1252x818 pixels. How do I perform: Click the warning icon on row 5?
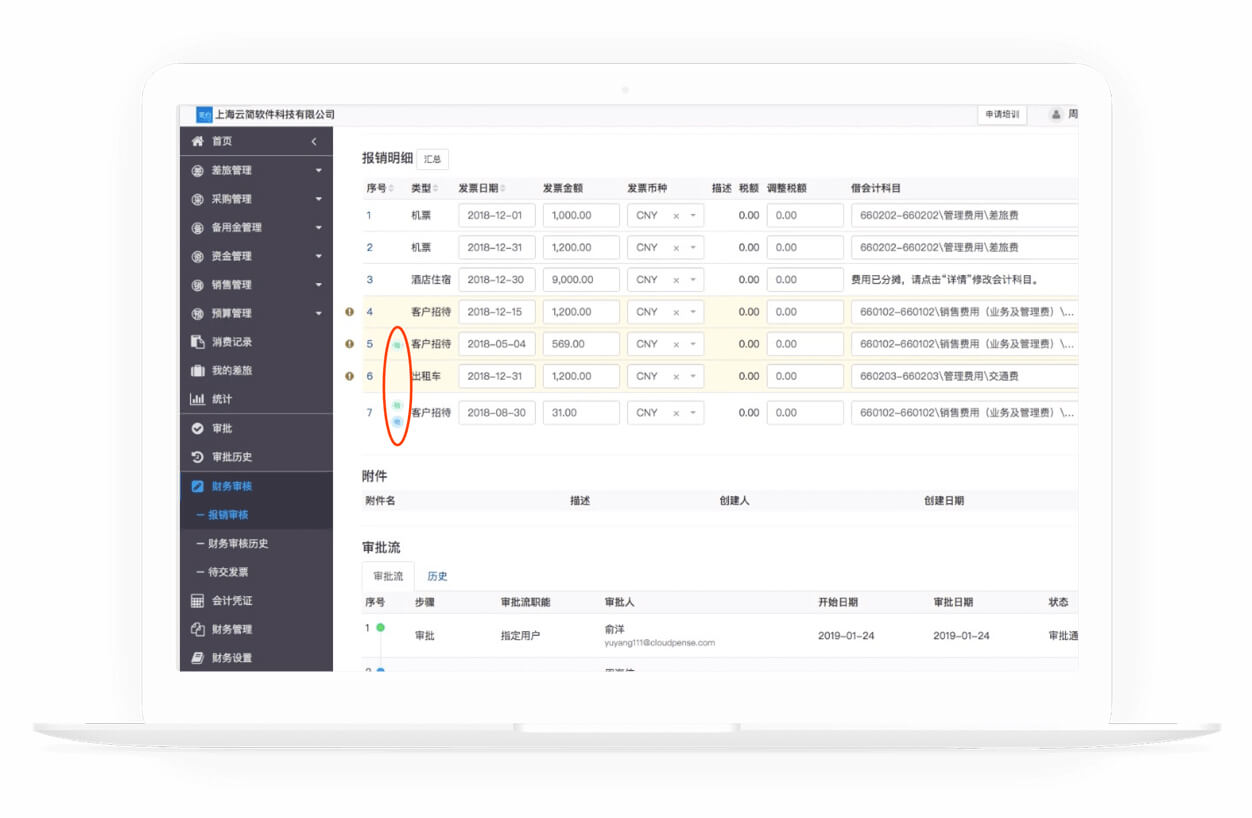coord(349,344)
